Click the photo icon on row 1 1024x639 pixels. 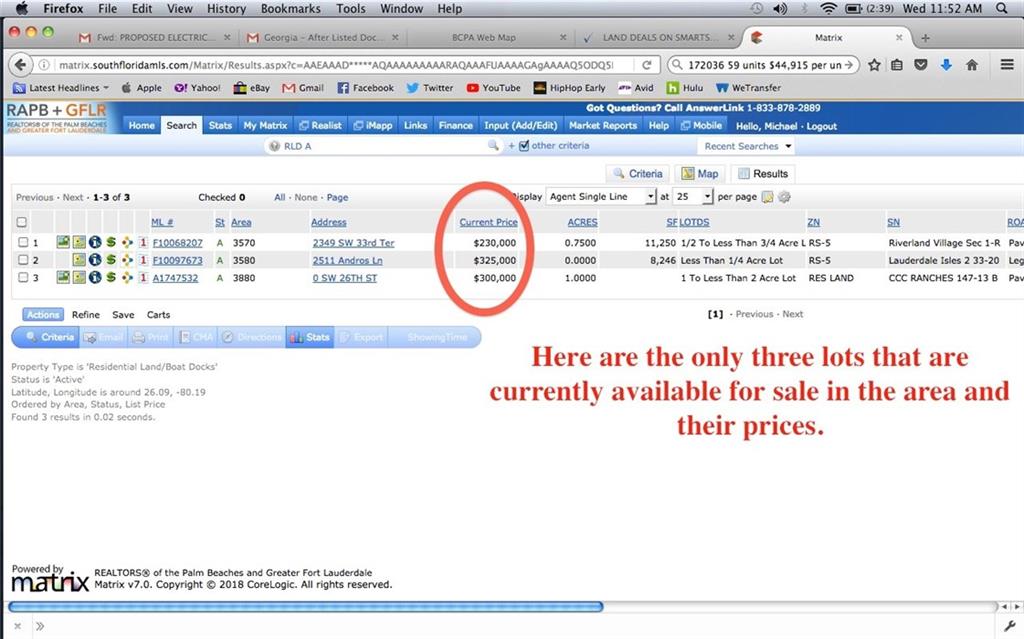pyautogui.click(x=63, y=243)
